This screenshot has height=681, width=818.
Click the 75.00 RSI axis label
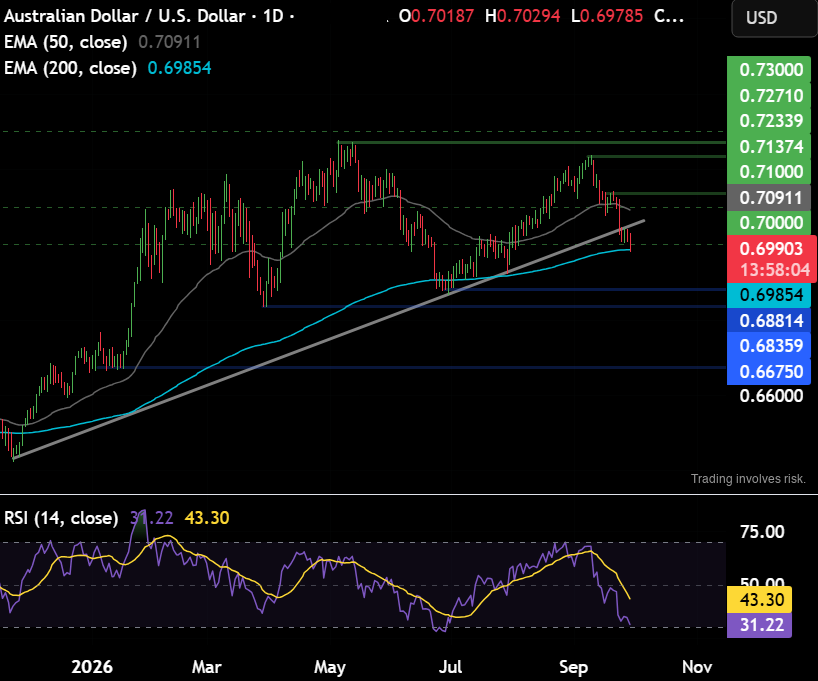click(762, 532)
